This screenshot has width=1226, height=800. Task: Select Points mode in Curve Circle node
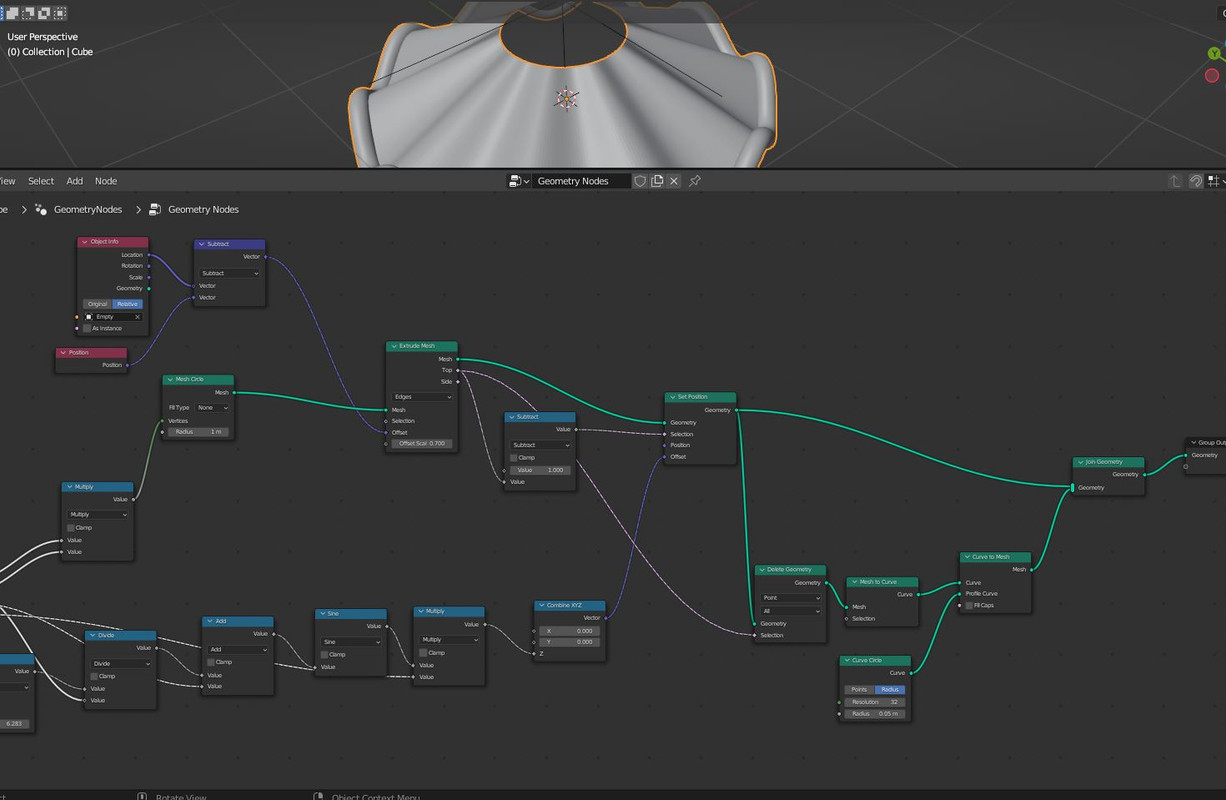(860, 689)
